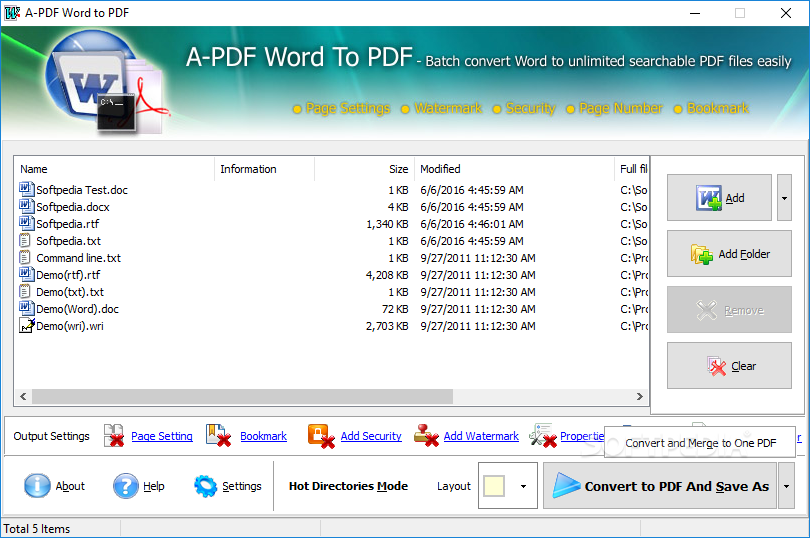Select Demo(wri).wri file row
810x538 pixels.
(x=331, y=326)
